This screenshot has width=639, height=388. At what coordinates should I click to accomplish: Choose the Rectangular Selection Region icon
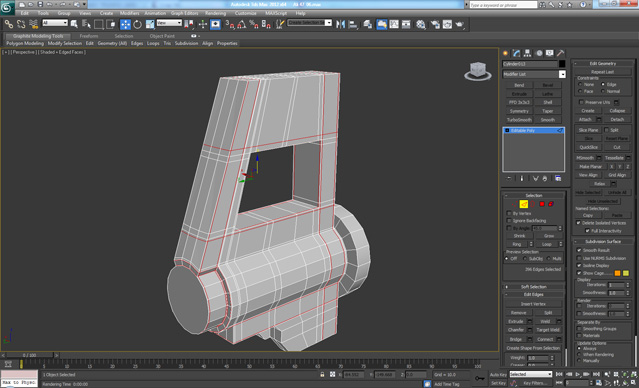point(98,24)
